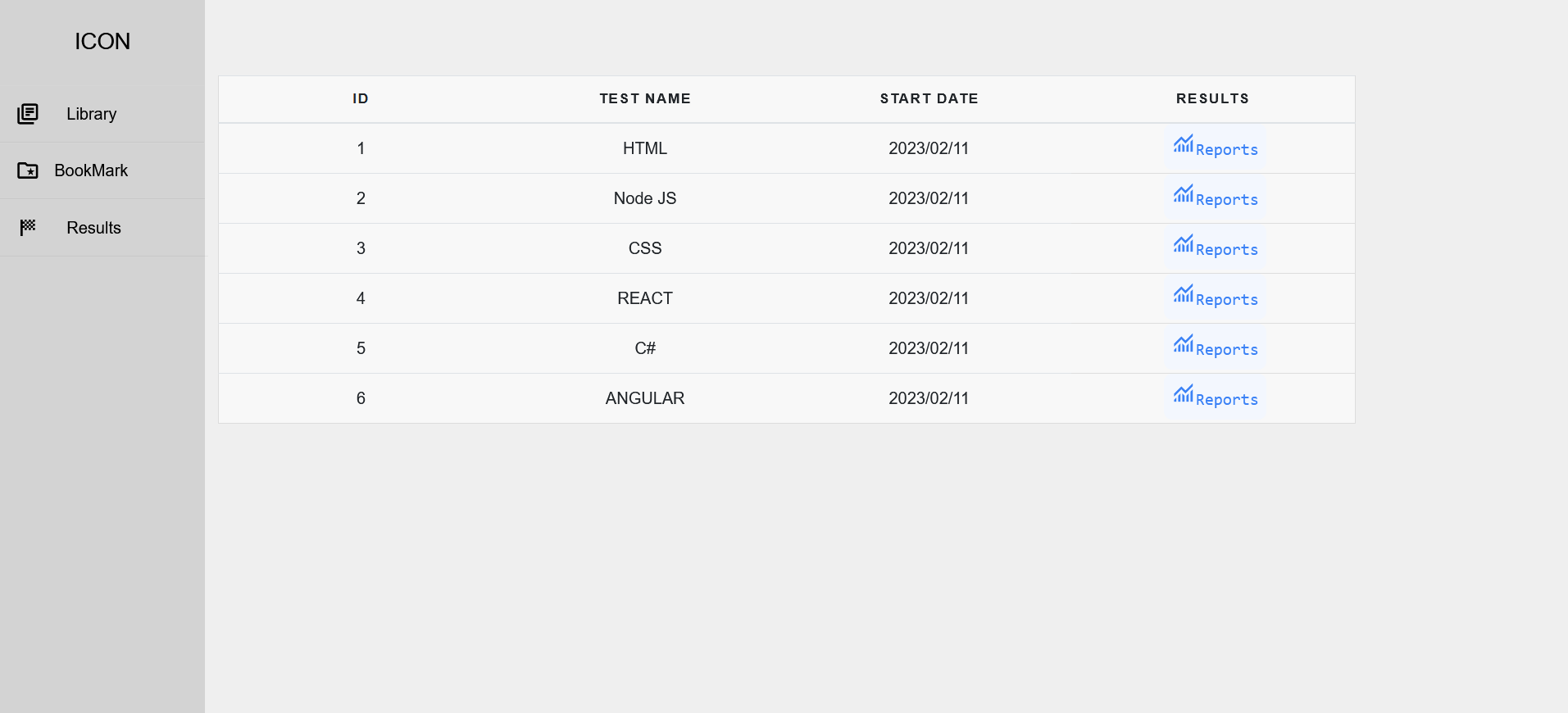This screenshot has height=713, width=1568.
Task: Open Reports link for the ANGULAR test
Action: click(1226, 400)
